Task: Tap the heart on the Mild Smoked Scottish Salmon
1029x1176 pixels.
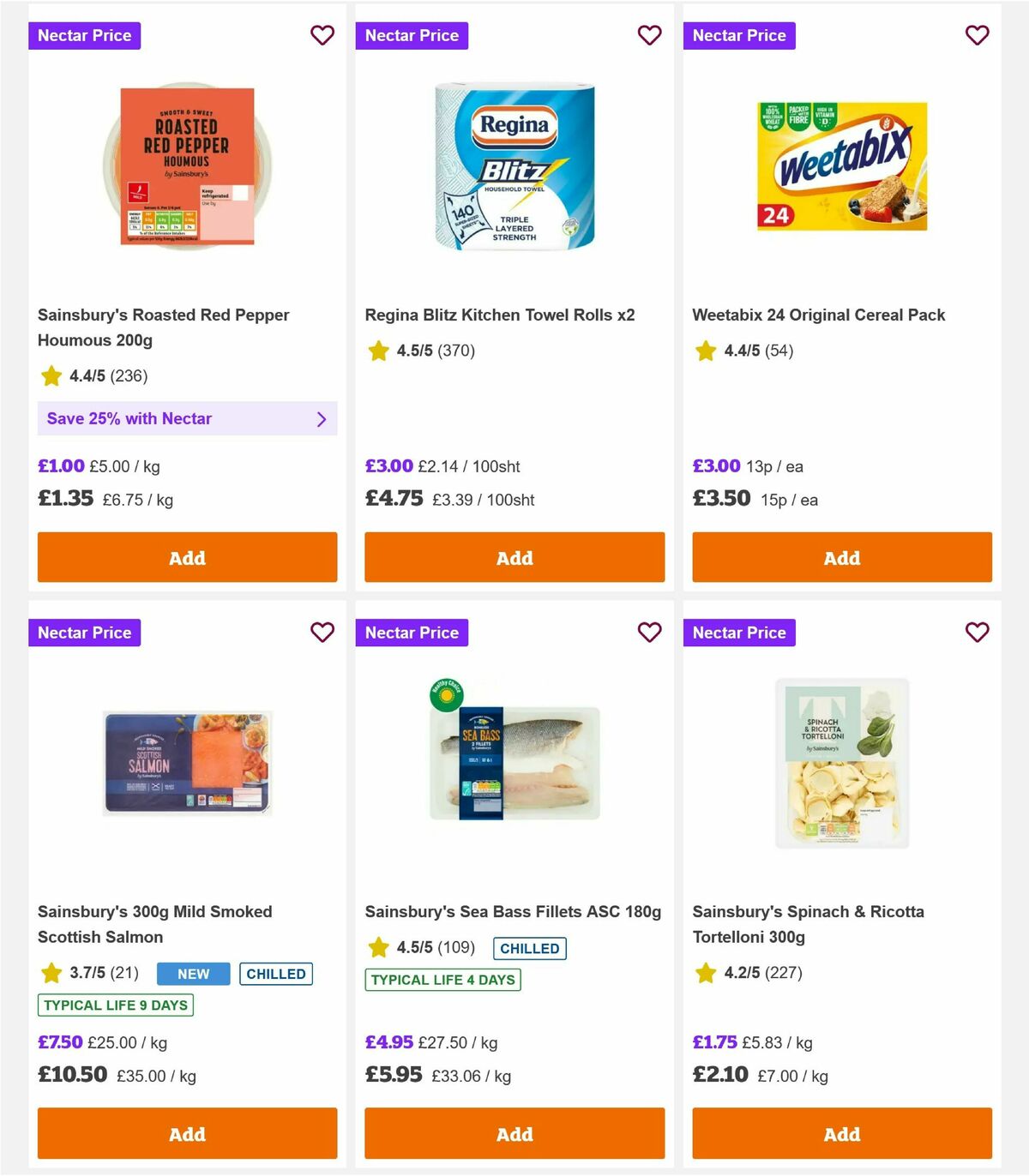Action: pos(322,633)
